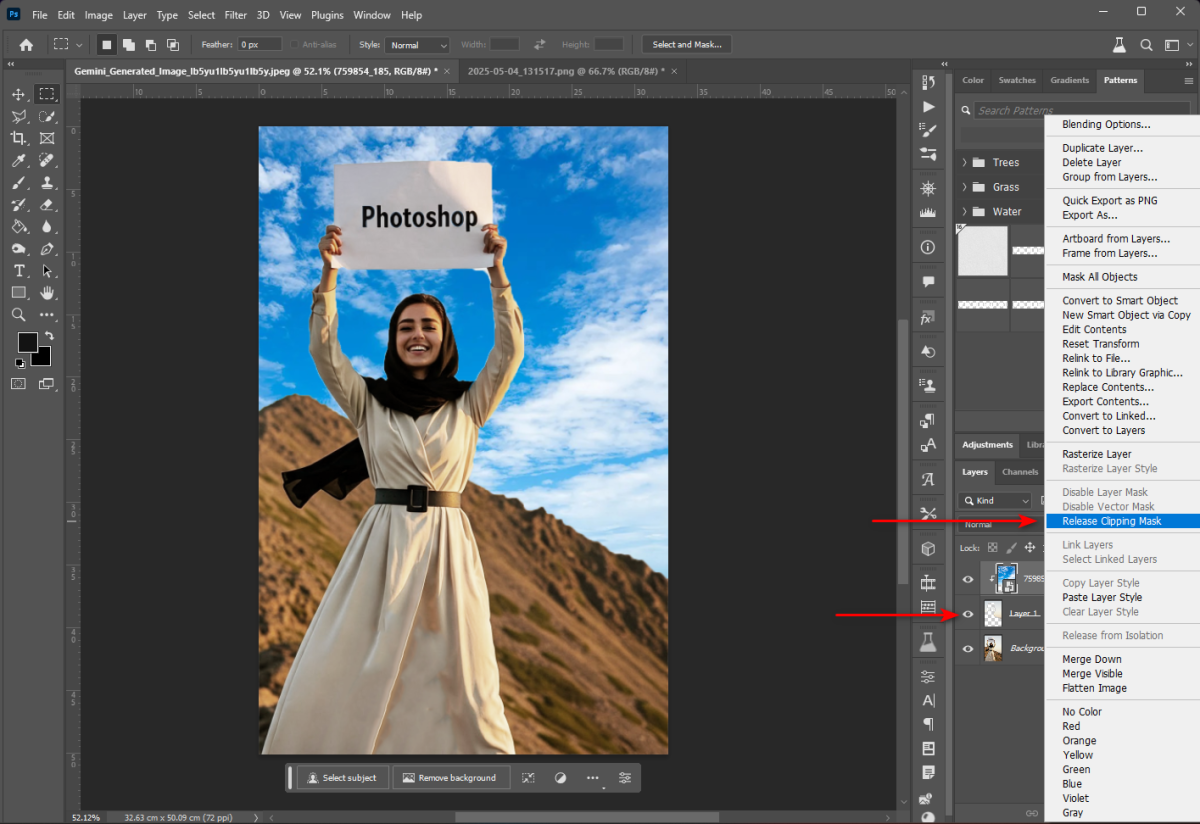Image resolution: width=1200 pixels, height=824 pixels.
Task: Select the Horizontal Type tool
Action: (19, 271)
